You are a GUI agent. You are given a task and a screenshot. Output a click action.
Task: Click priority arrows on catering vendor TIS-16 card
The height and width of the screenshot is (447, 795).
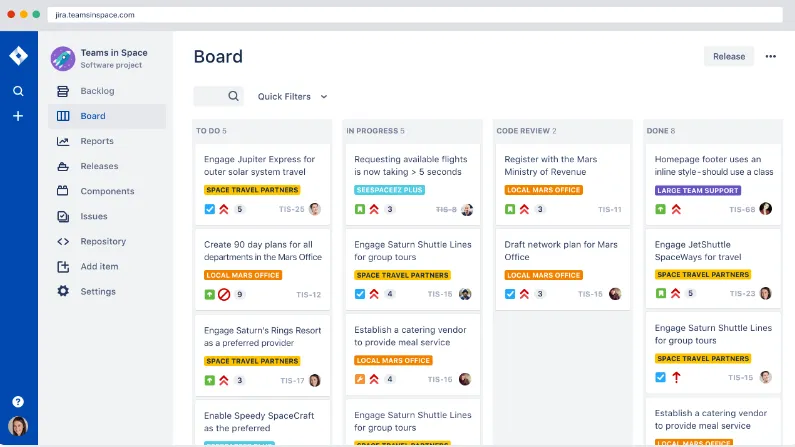[374, 379]
